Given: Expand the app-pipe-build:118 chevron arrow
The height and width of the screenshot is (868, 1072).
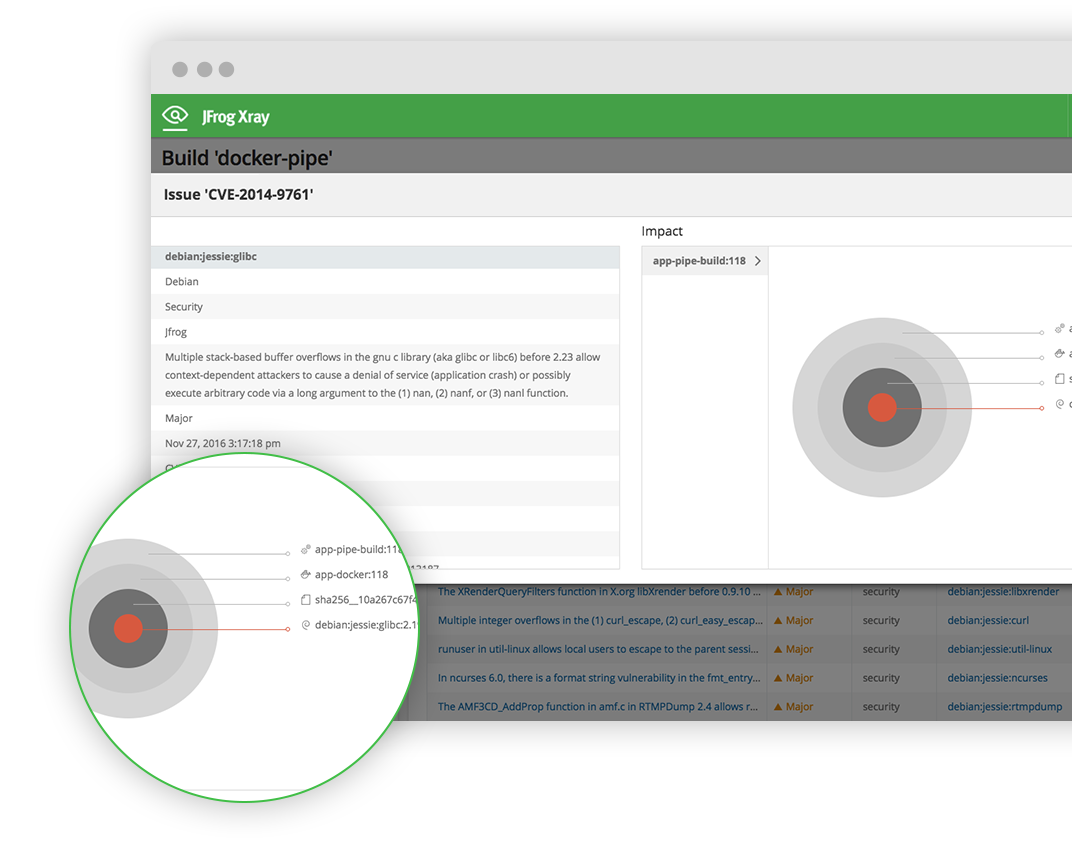Looking at the screenshot, I should pos(758,261).
